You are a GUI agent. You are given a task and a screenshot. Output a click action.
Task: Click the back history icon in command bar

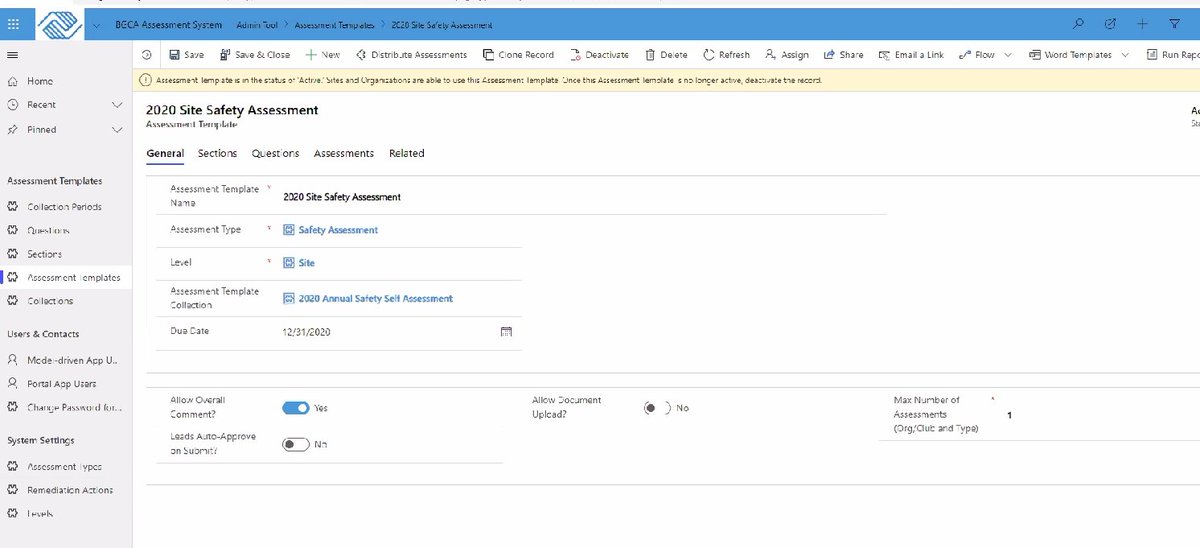click(148, 55)
